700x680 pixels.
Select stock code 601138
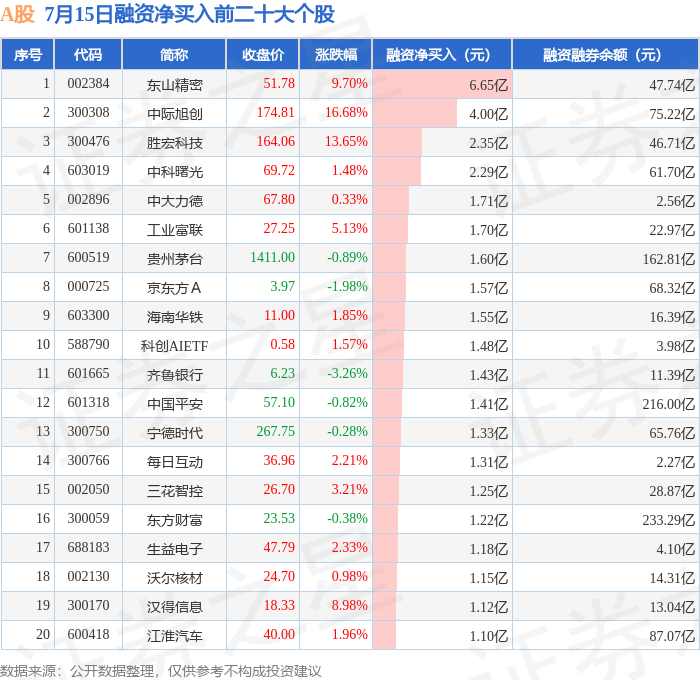click(x=88, y=229)
